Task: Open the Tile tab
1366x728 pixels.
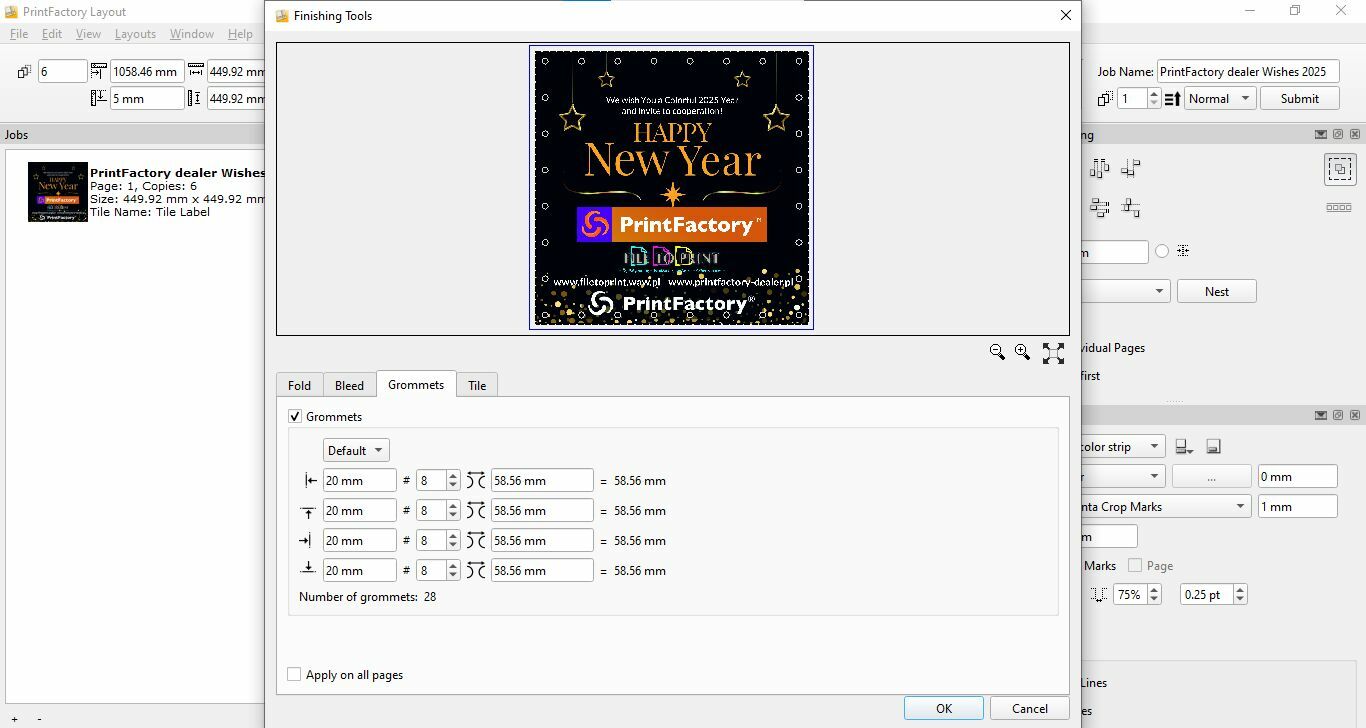Action: click(x=477, y=385)
